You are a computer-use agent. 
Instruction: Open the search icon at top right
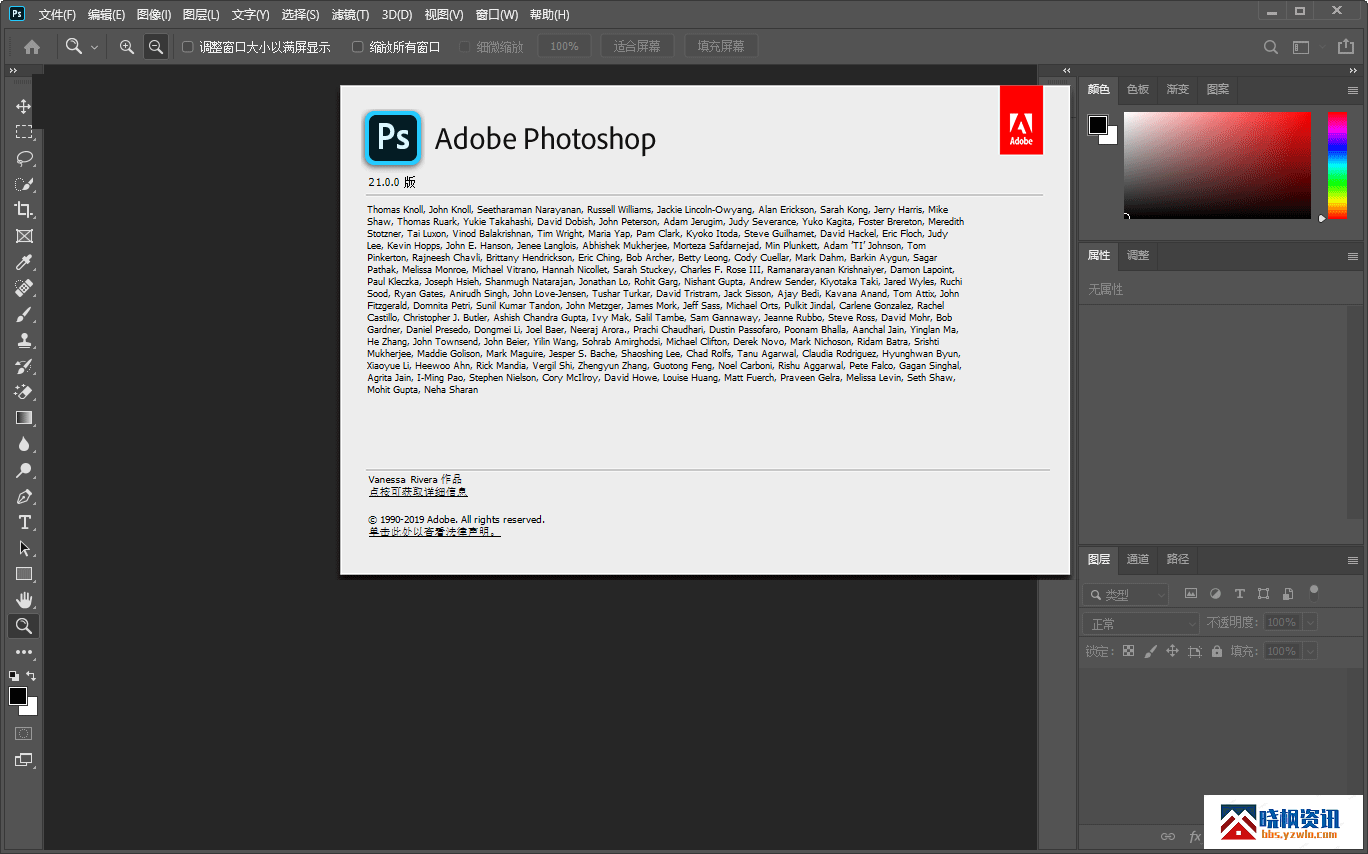point(1270,46)
